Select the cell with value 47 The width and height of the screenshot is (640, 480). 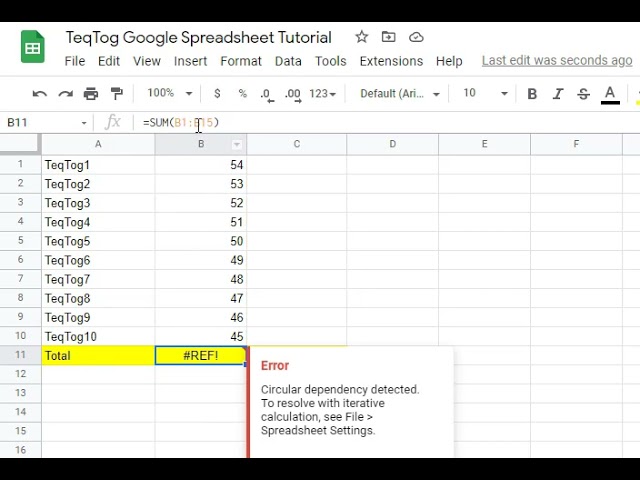201,298
